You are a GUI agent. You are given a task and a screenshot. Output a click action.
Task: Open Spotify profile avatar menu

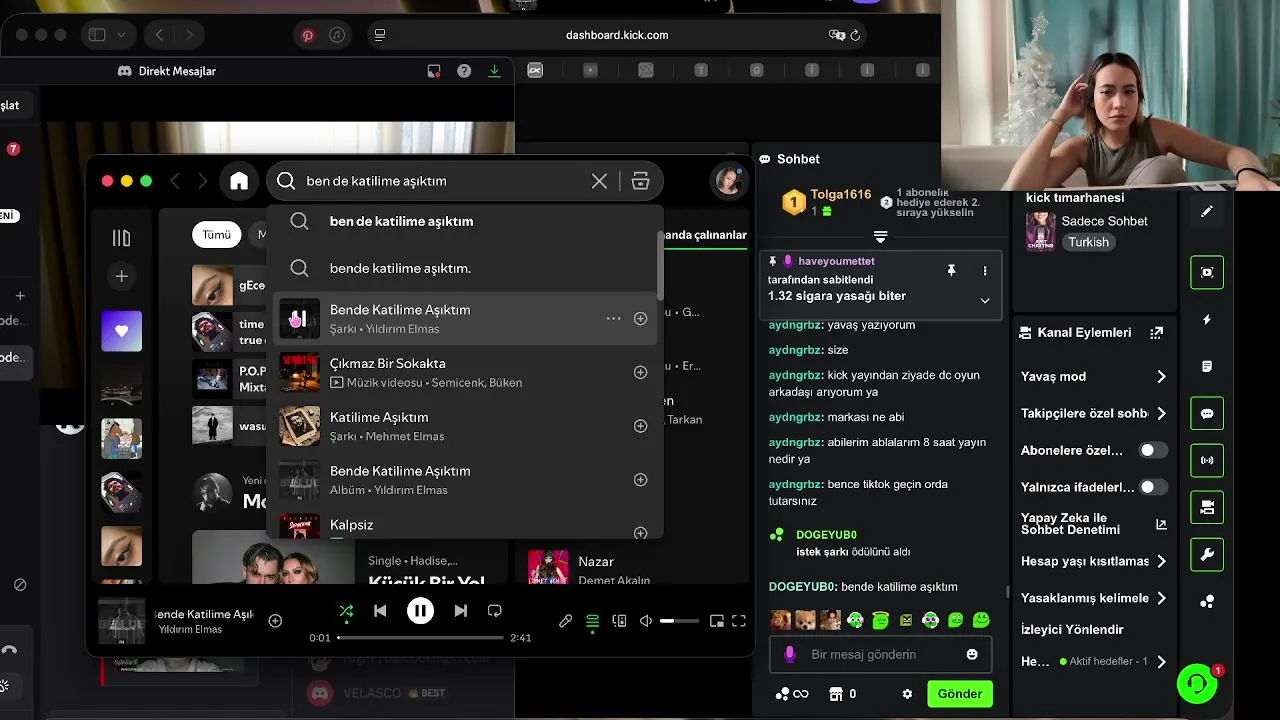coord(728,181)
